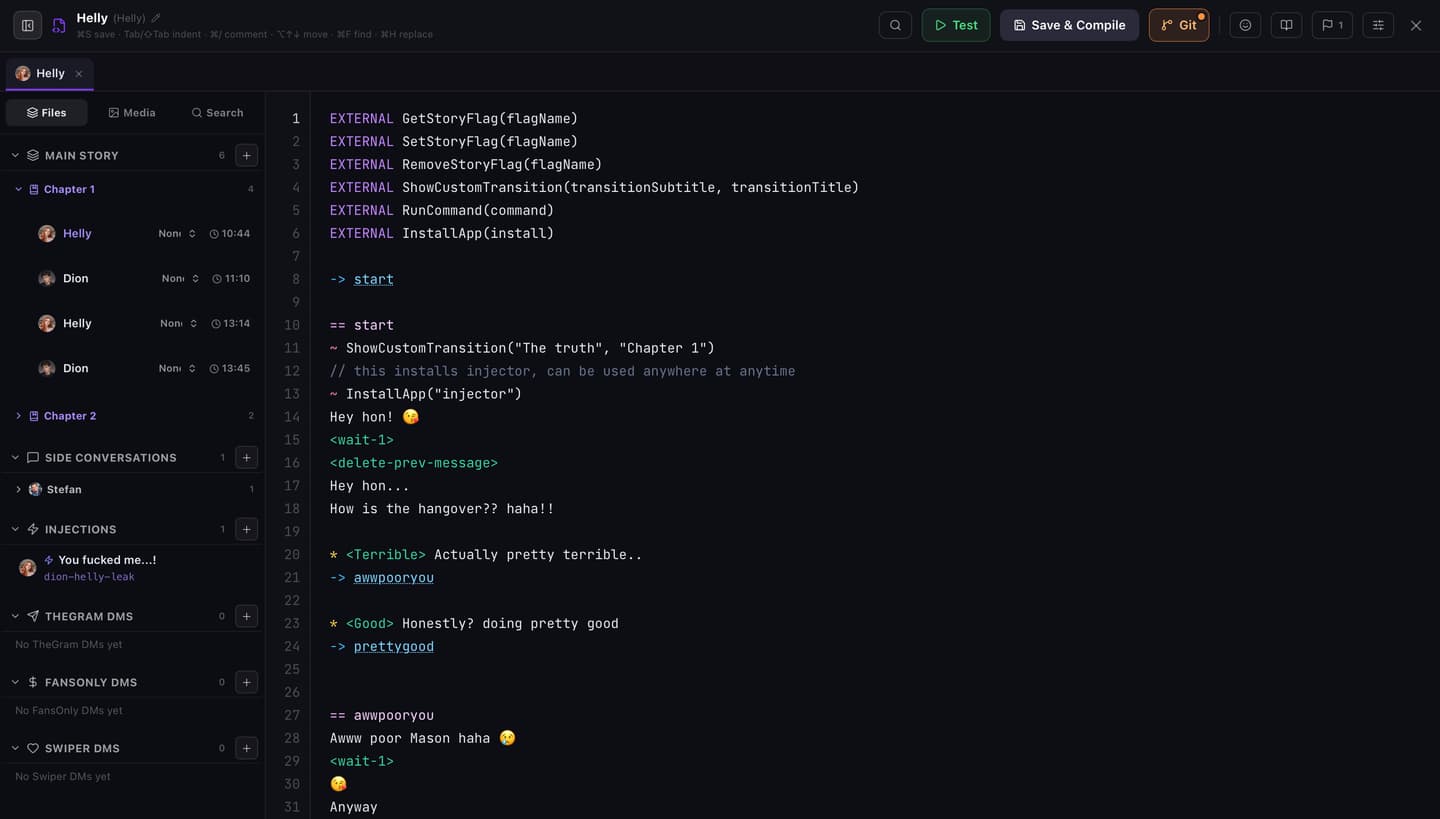Image resolution: width=1440 pixels, height=819 pixels.
Task: Collapse the Main Story section
Action: tap(15, 155)
